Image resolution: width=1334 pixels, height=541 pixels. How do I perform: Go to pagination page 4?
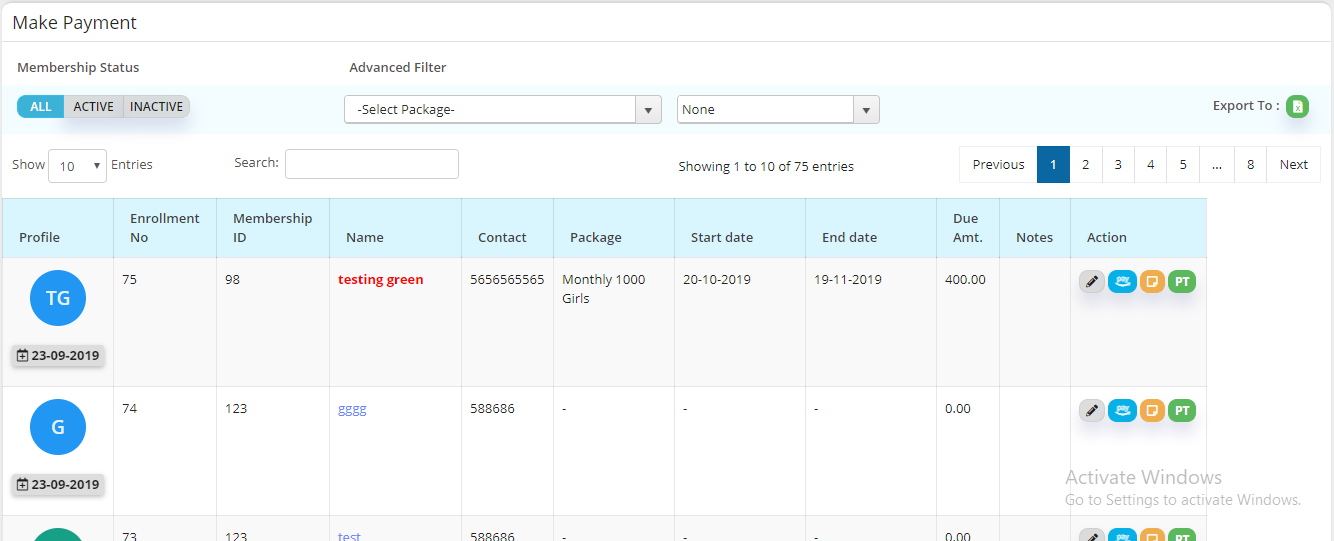[x=1150, y=165]
